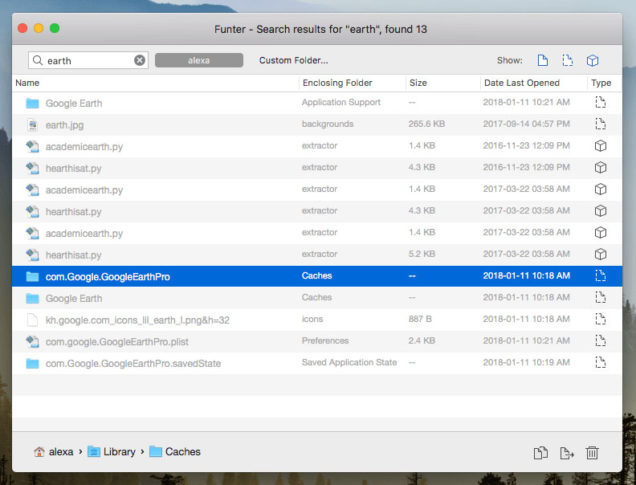The image size is (636, 485).
Task: Click 2018-01-11 10:19 AM date cell
Action: click(526, 363)
